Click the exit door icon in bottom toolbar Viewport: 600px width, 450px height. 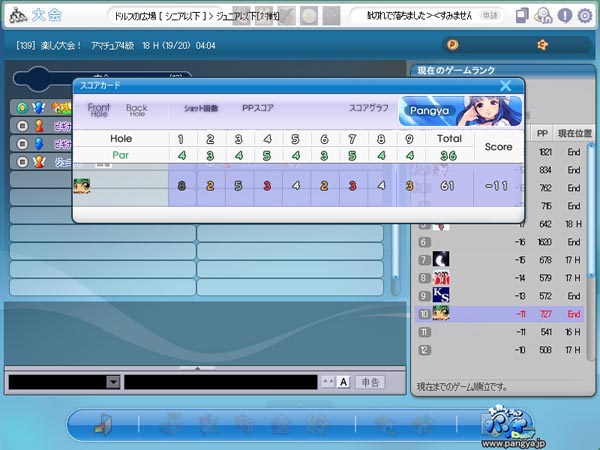click(x=103, y=424)
